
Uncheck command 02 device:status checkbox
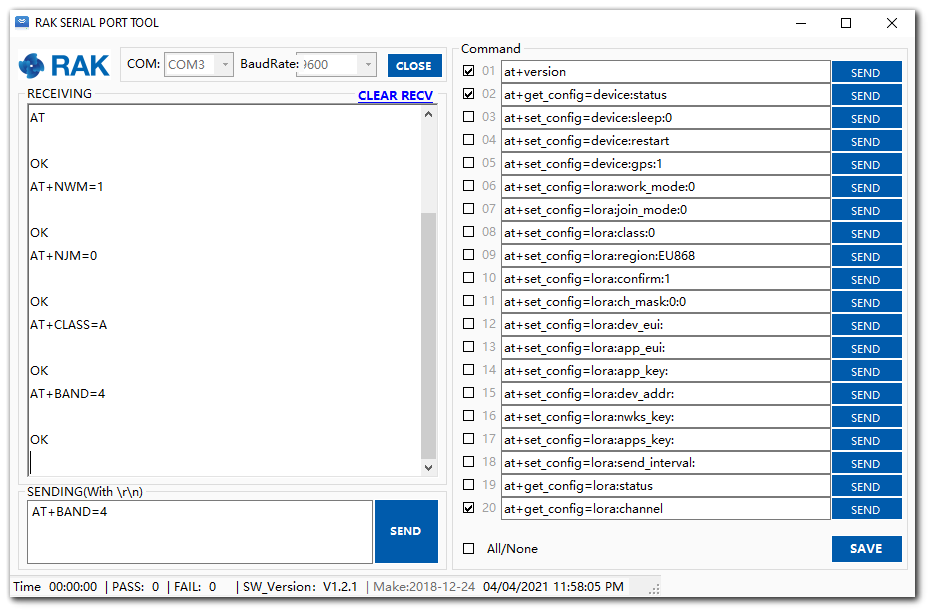[x=469, y=94]
